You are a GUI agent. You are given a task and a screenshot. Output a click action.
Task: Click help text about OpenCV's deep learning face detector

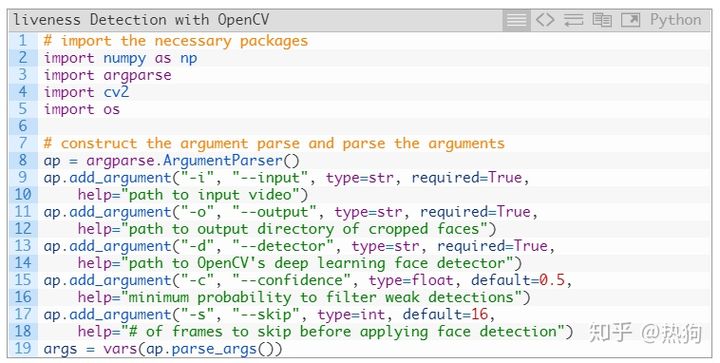[316, 263]
